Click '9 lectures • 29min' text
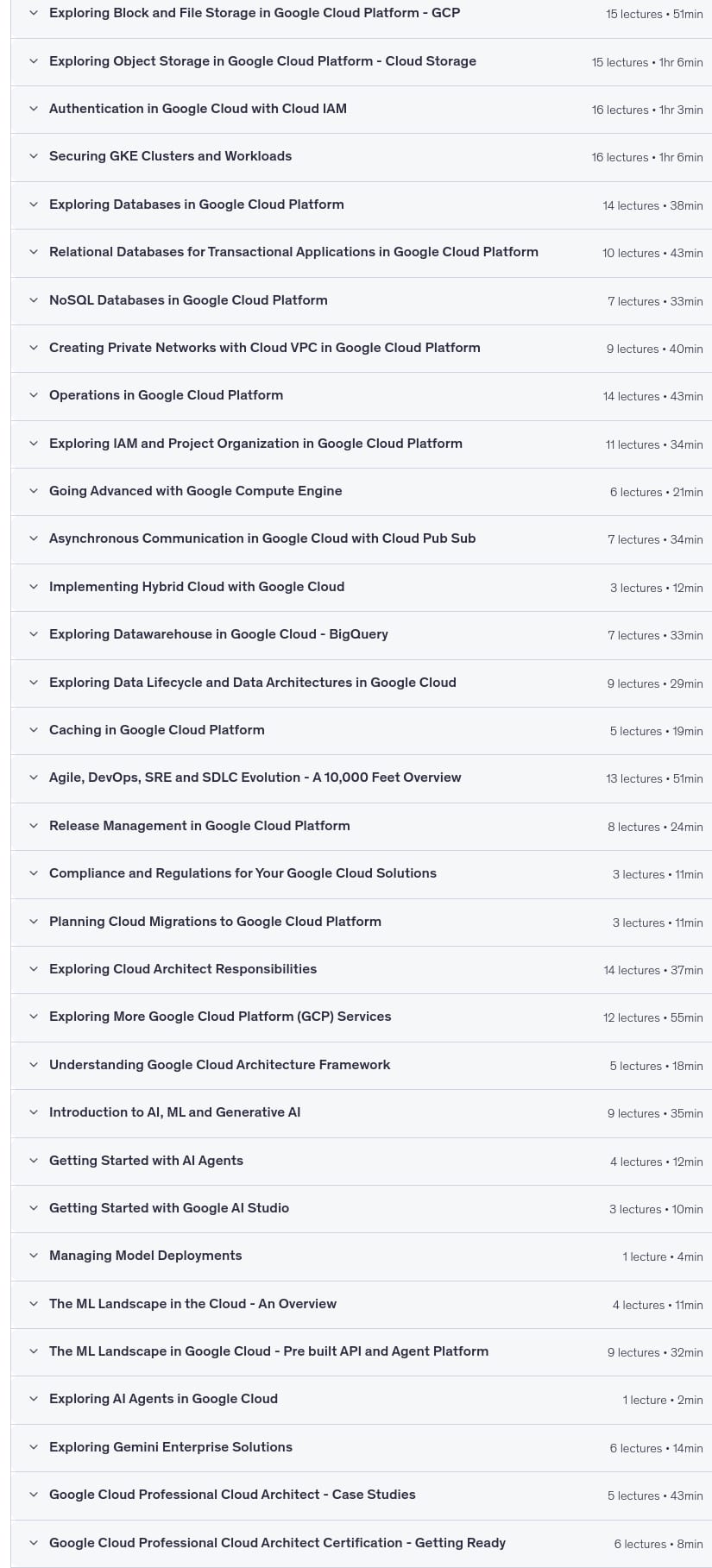 [x=655, y=683]
